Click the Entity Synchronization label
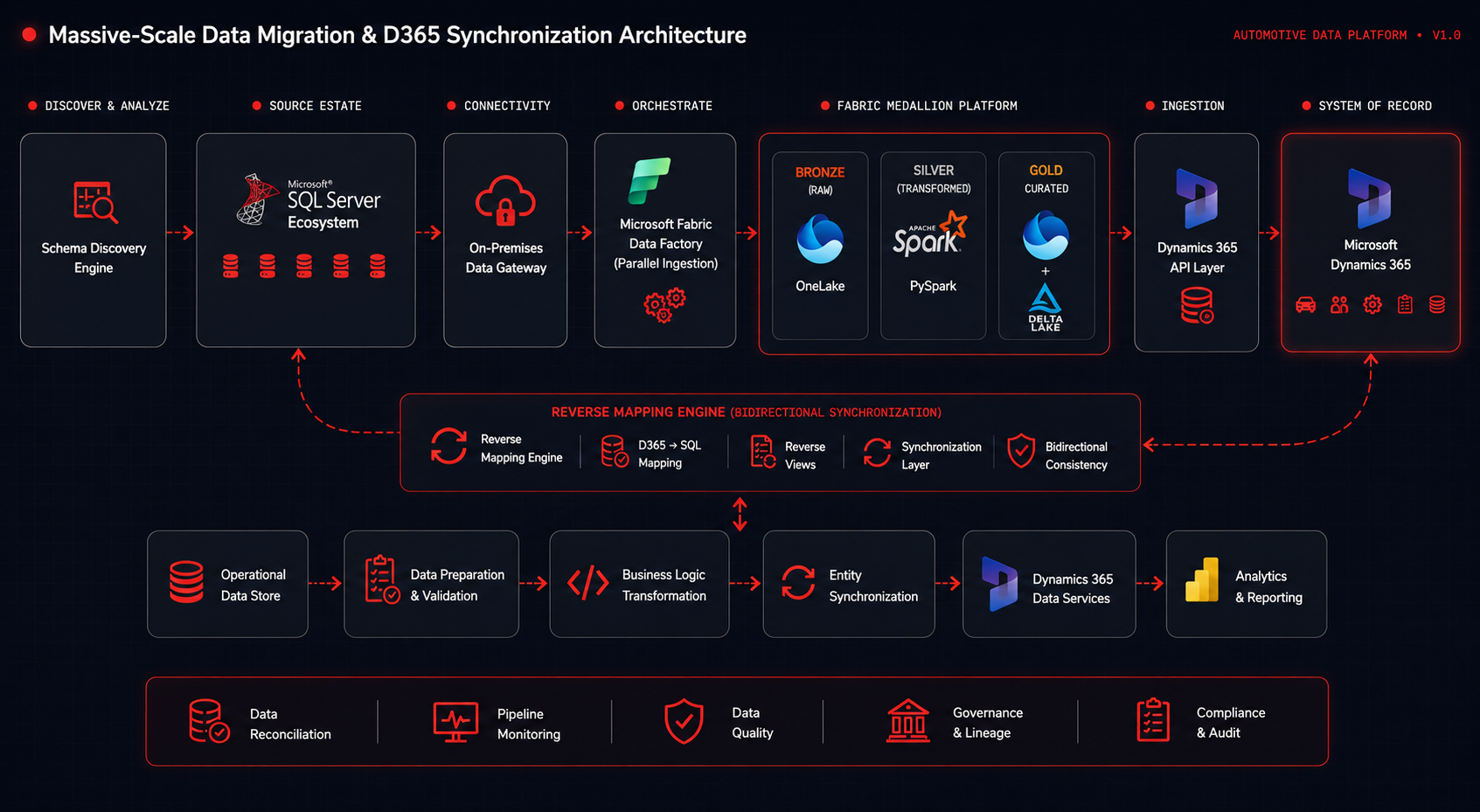Screen dimensions: 1480x812 (x=873, y=586)
